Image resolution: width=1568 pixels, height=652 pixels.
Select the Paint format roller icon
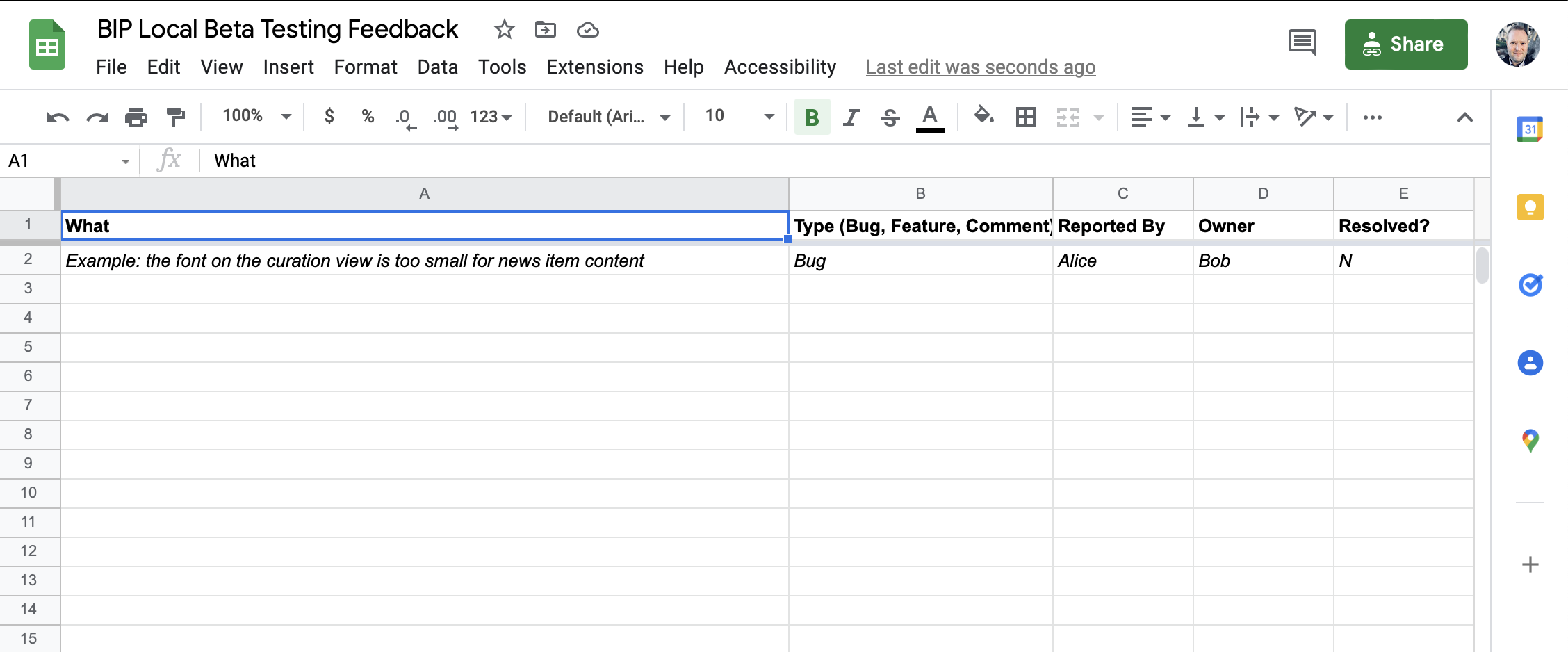[176, 117]
